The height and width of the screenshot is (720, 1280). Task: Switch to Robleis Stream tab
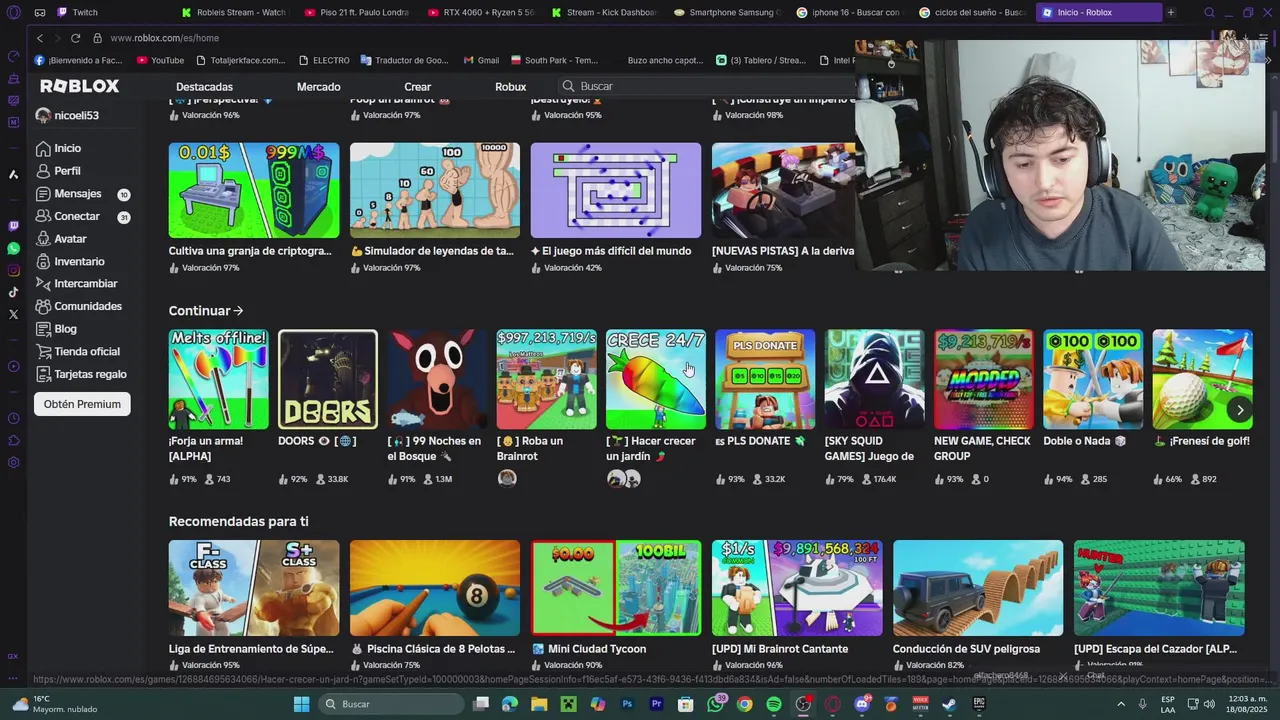(236, 12)
